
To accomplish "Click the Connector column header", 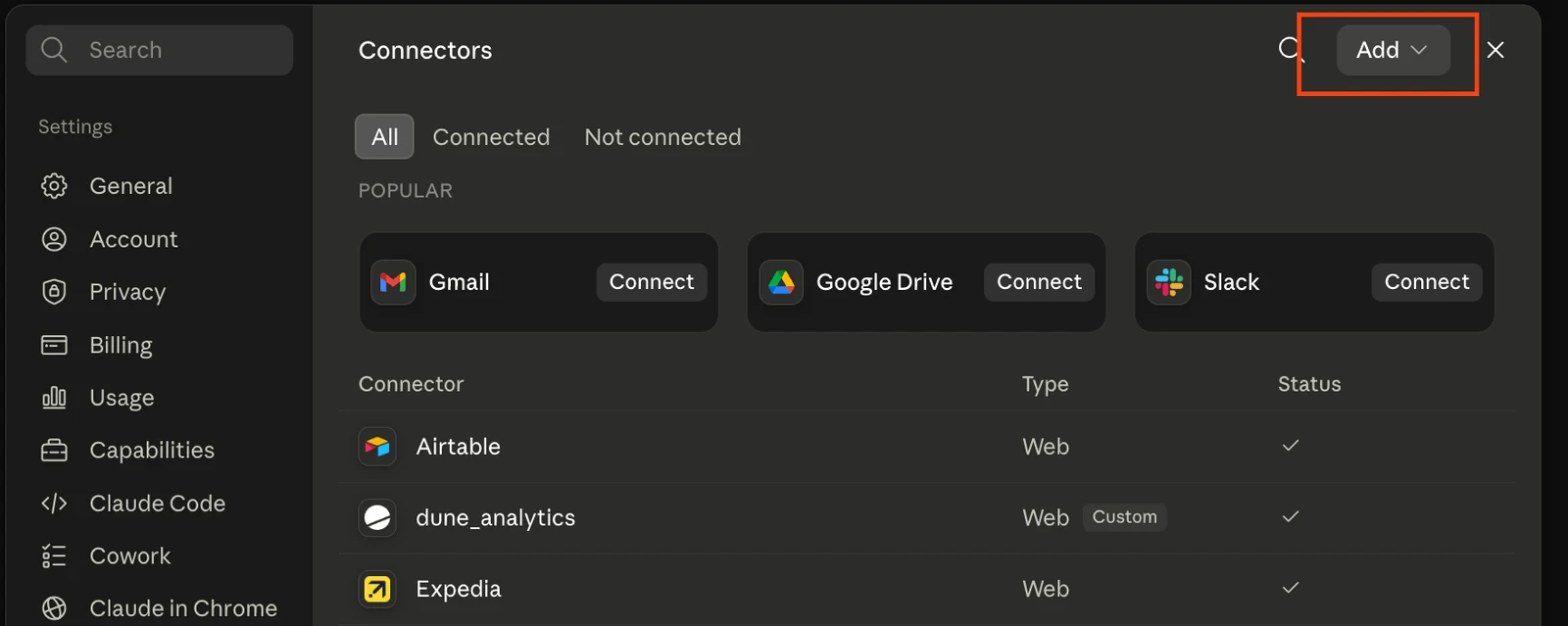I will (x=411, y=384).
